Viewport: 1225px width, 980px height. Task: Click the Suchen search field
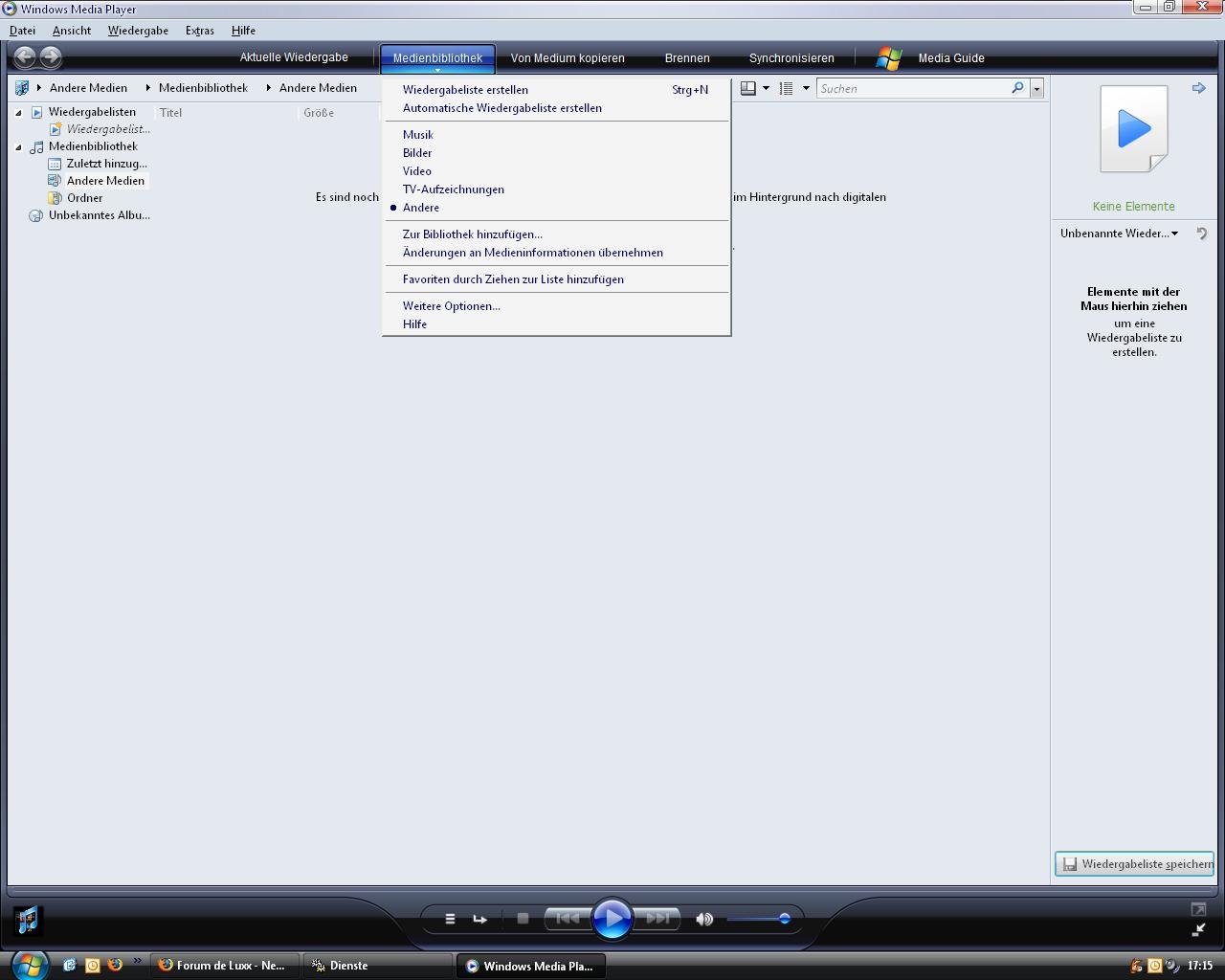[914, 88]
